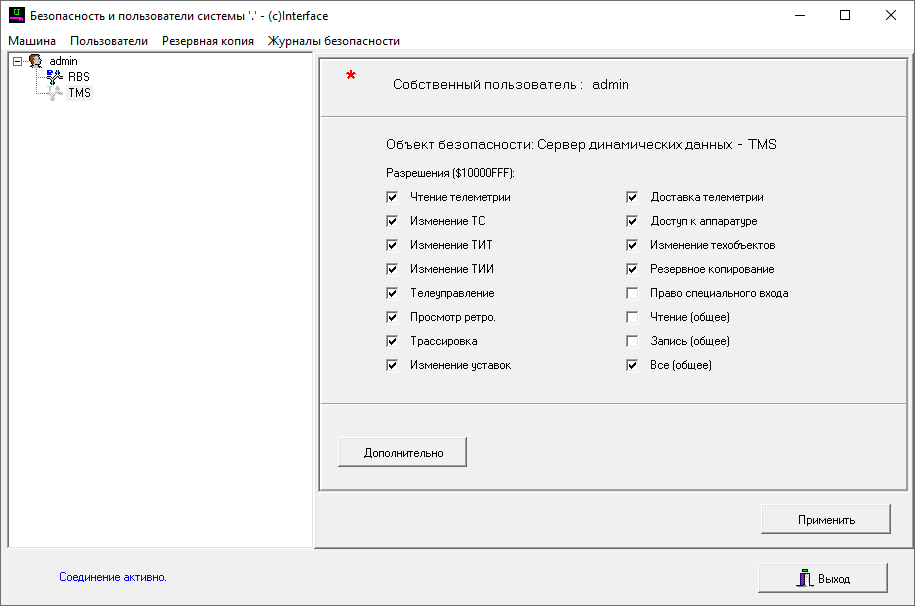Click the Применить button
Screen dimensions: 915x606
coord(825,520)
